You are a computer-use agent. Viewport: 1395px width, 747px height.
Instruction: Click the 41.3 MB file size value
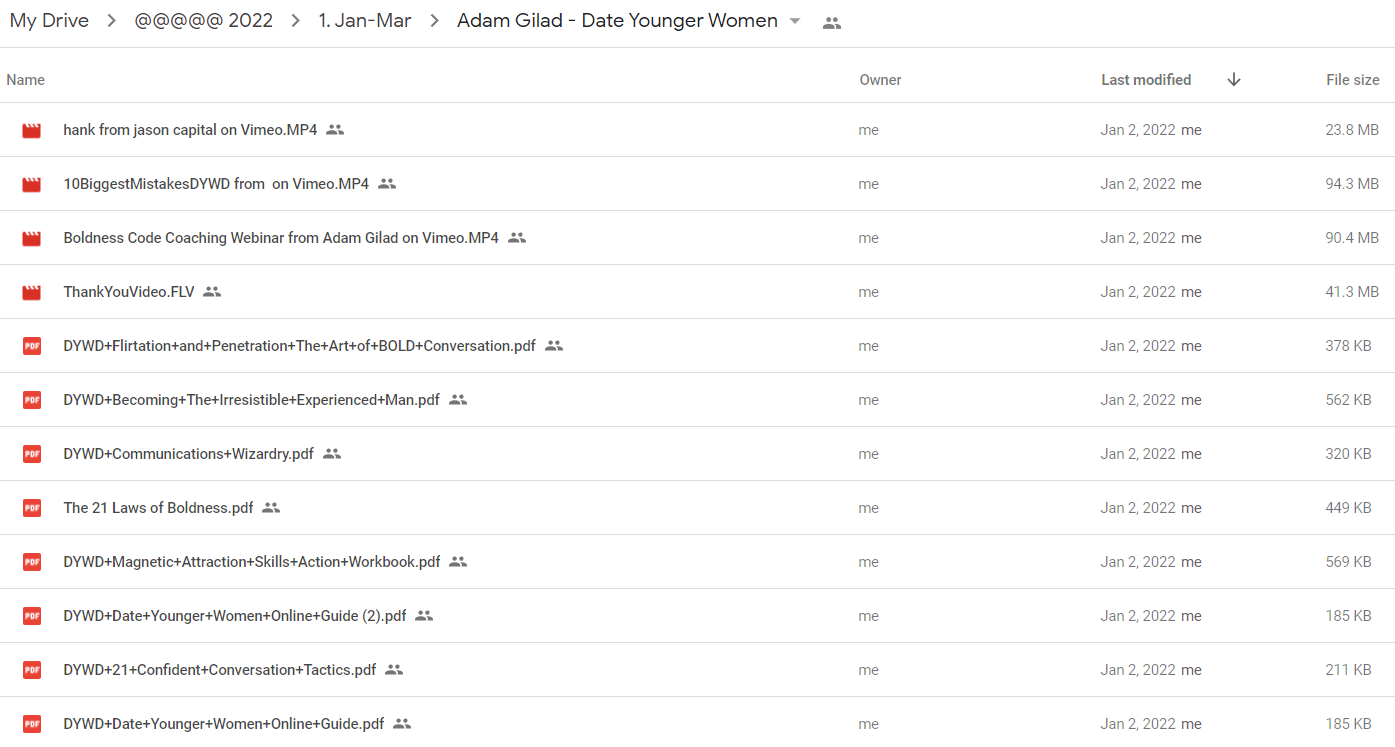pos(1352,292)
